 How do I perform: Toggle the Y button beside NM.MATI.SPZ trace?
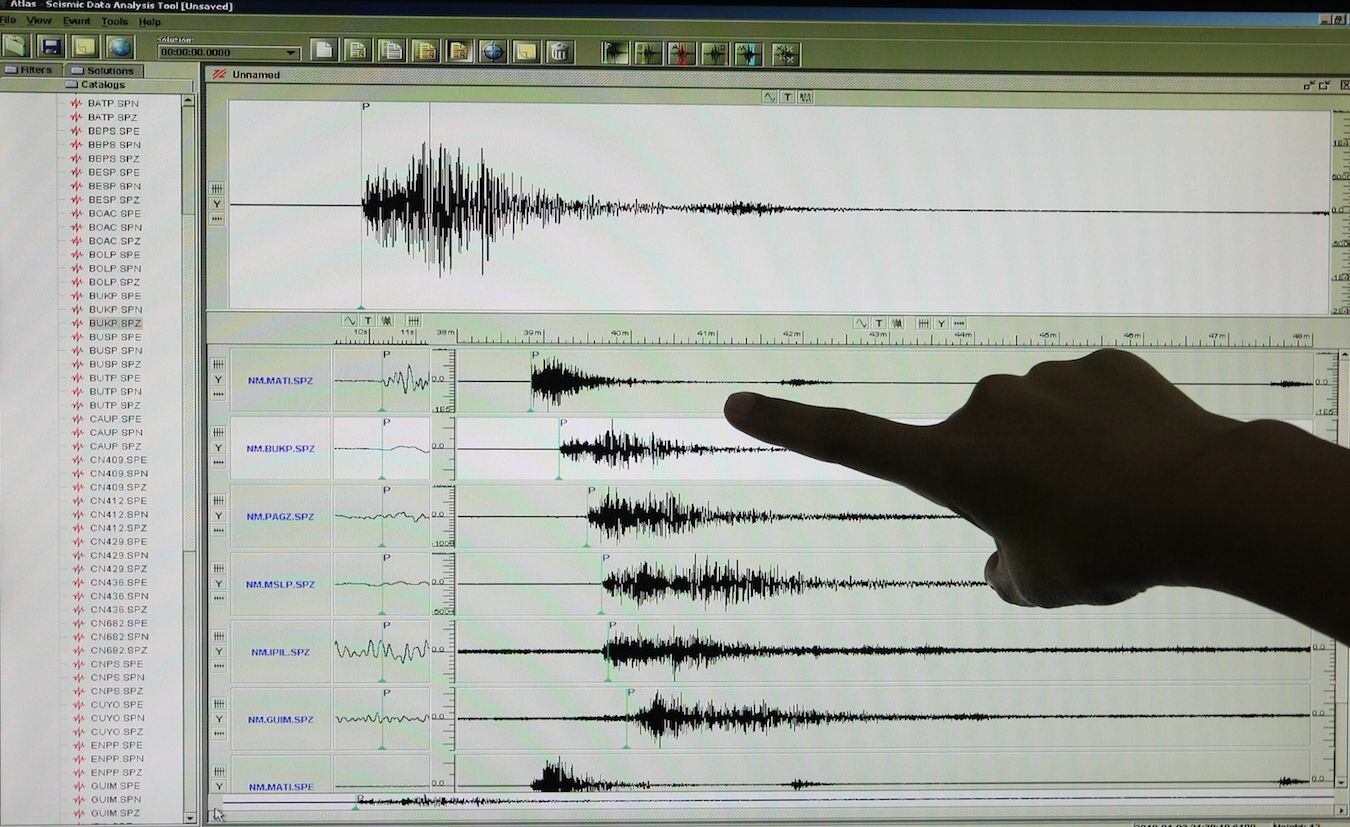click(x=218, y=380)
